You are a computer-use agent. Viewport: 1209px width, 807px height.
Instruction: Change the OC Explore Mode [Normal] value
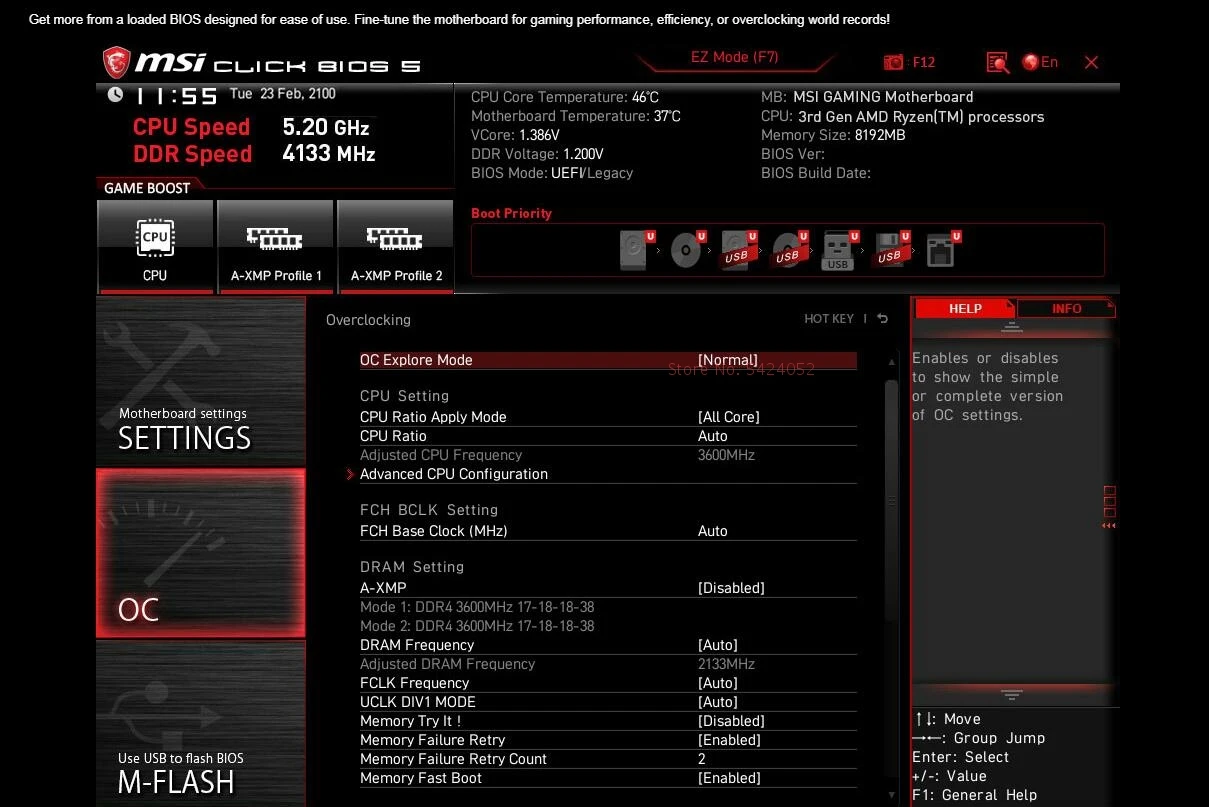[x=728, y=360]
